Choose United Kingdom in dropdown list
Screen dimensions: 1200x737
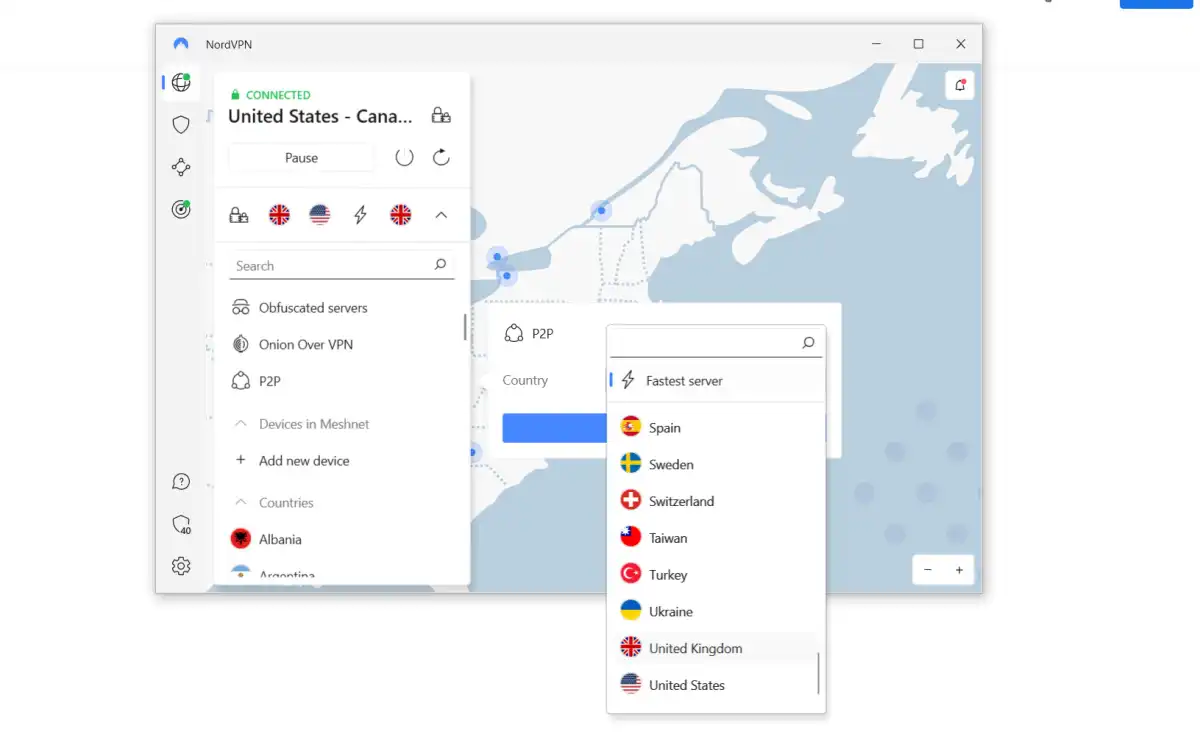click(x=695, y=648)
